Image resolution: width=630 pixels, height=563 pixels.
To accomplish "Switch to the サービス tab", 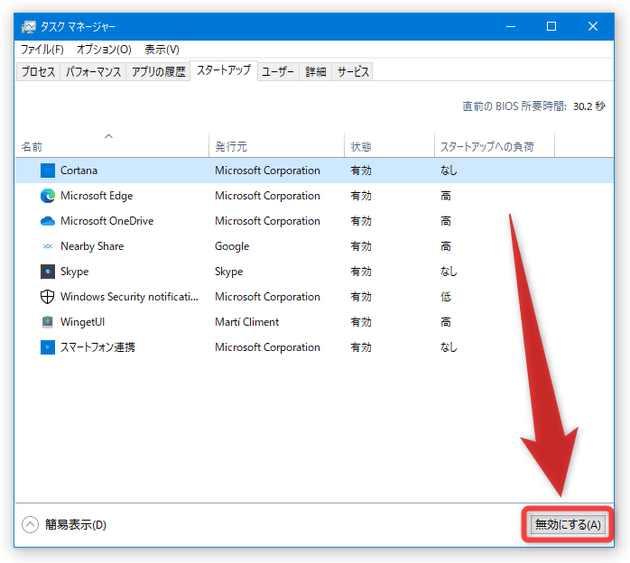I will point(353,72).
